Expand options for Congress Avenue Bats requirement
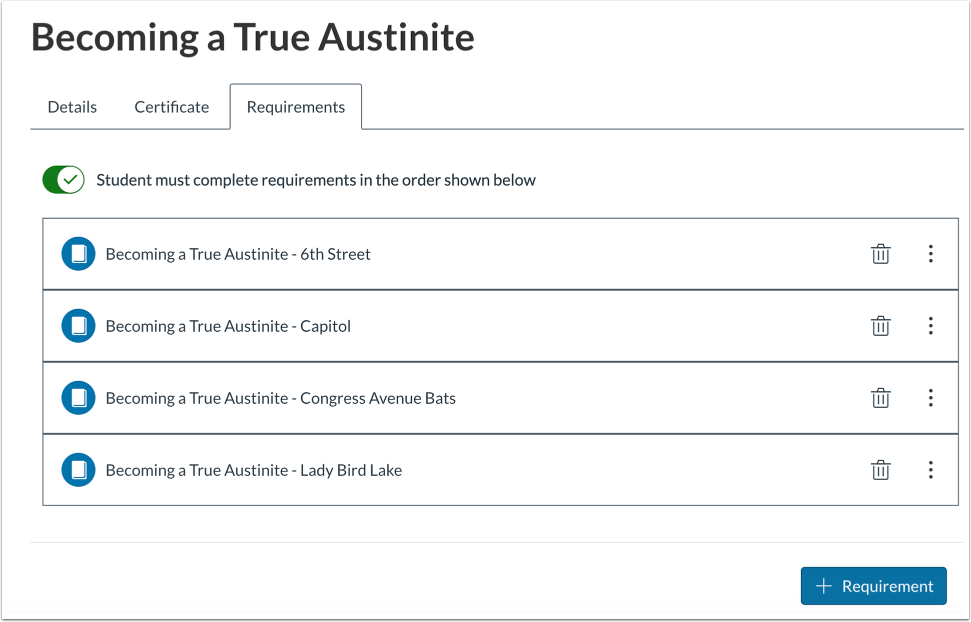971x622 pixels. 930,398
